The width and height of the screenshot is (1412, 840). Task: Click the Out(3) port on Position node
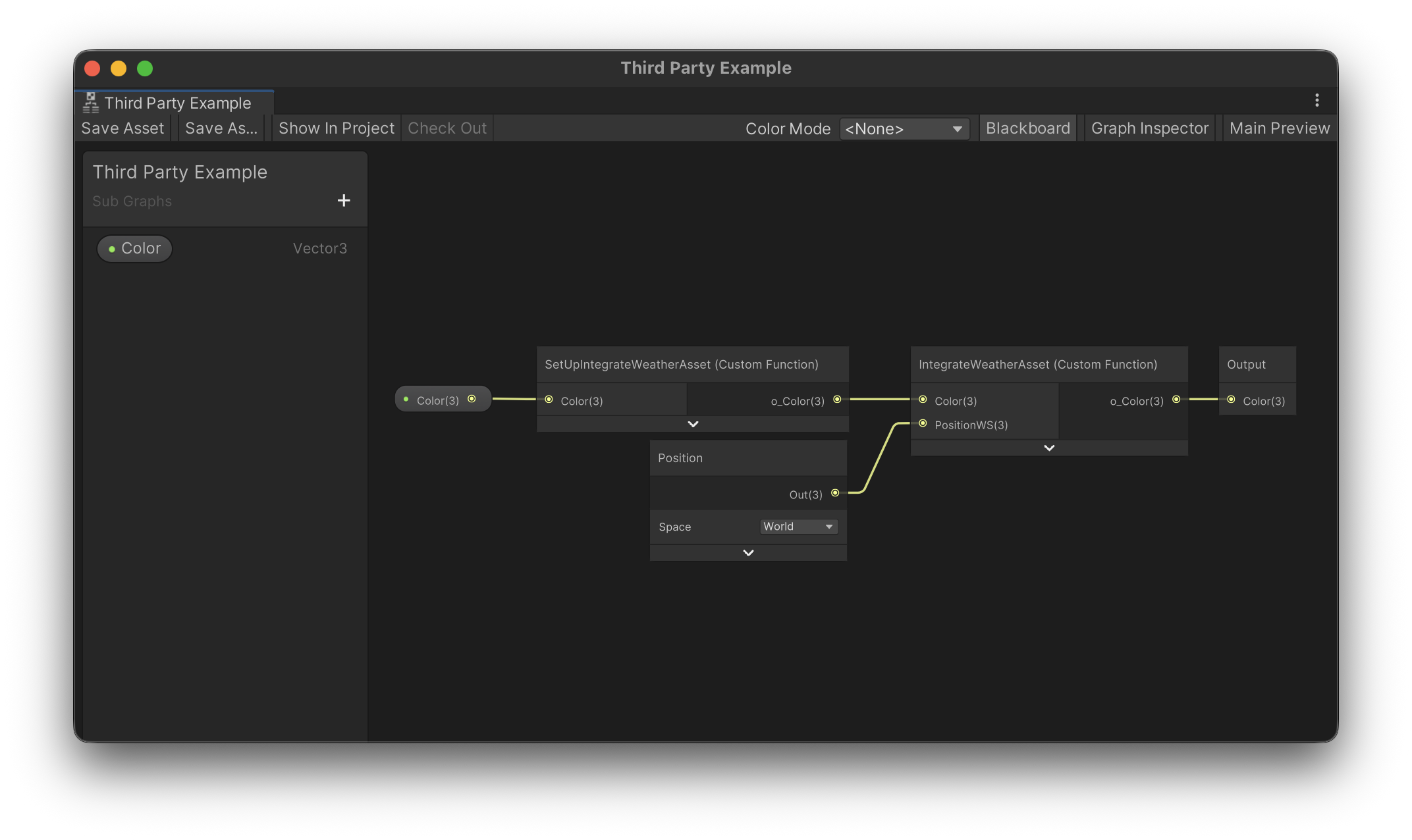[x=835, y=493]
